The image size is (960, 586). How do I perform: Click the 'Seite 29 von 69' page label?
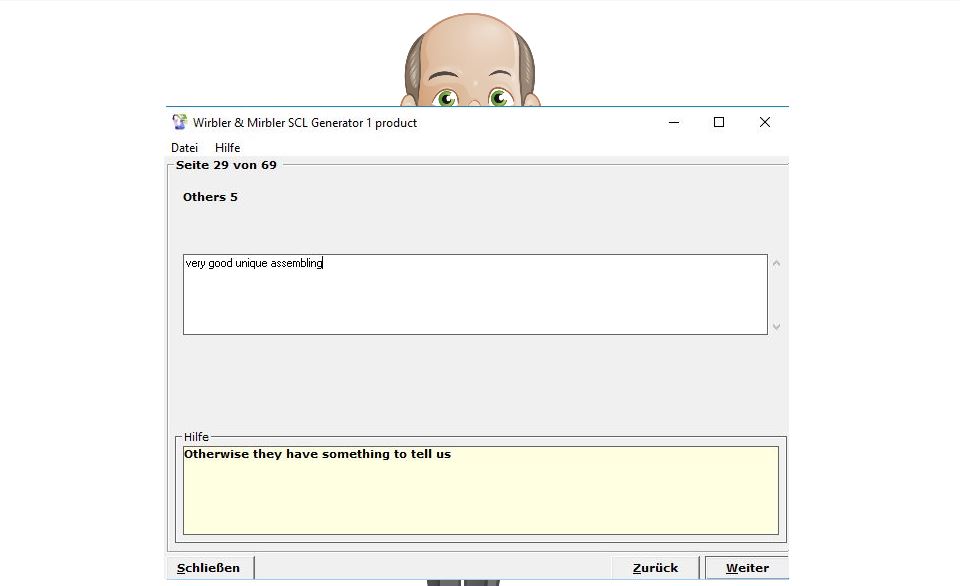[x=226, y=165]
